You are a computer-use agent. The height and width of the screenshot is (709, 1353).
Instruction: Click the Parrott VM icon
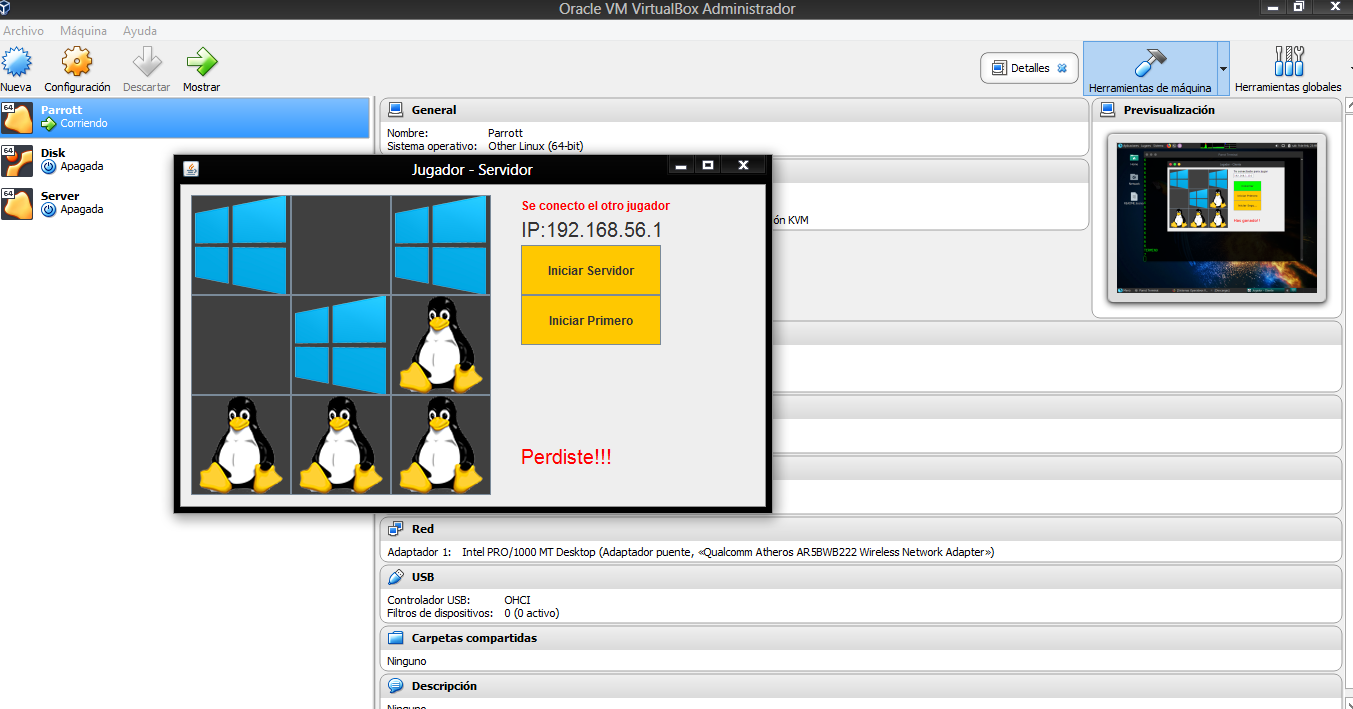click(17, 117)
